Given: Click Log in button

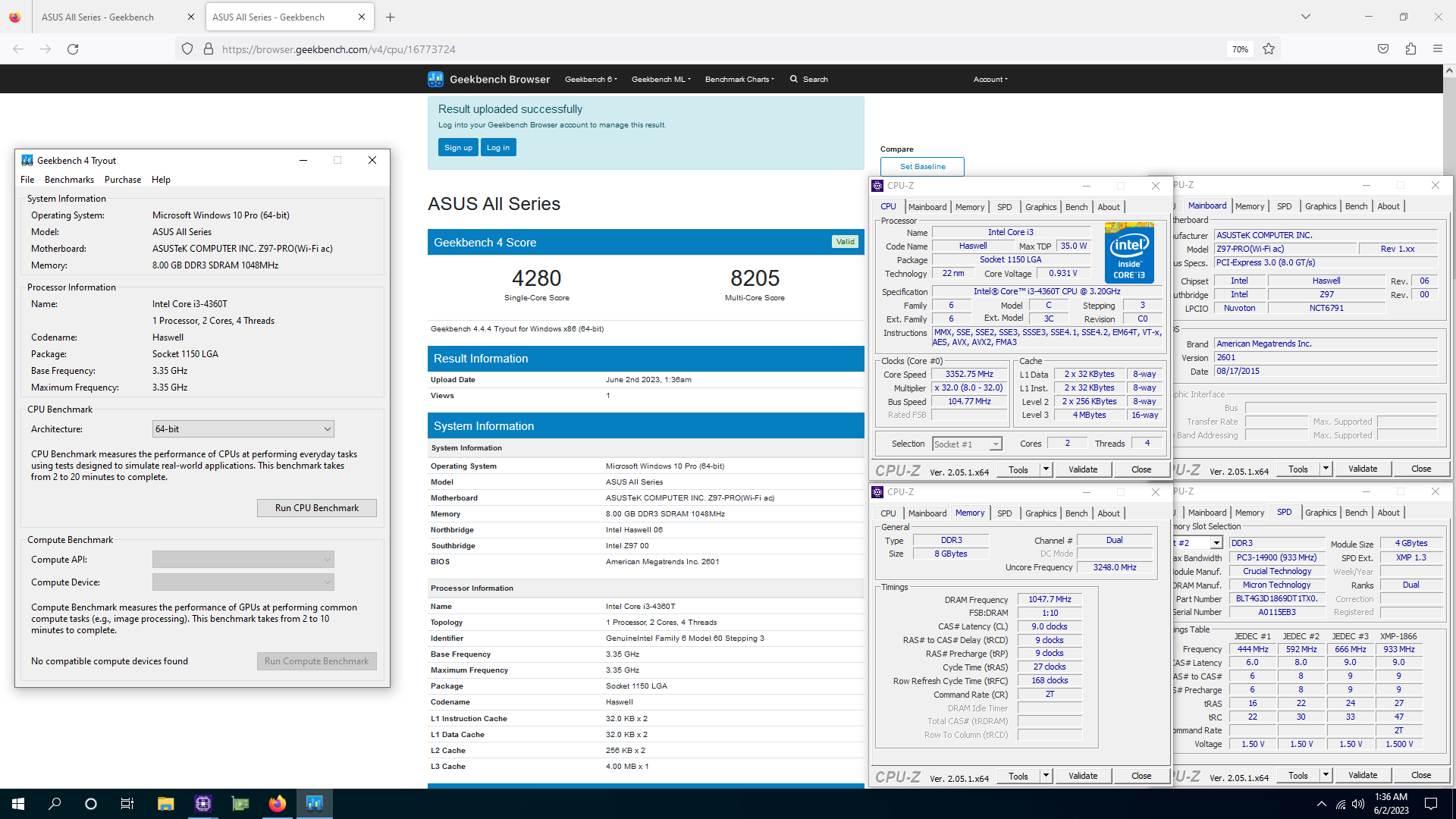Looking at the screenshot, I should (498, 147).
